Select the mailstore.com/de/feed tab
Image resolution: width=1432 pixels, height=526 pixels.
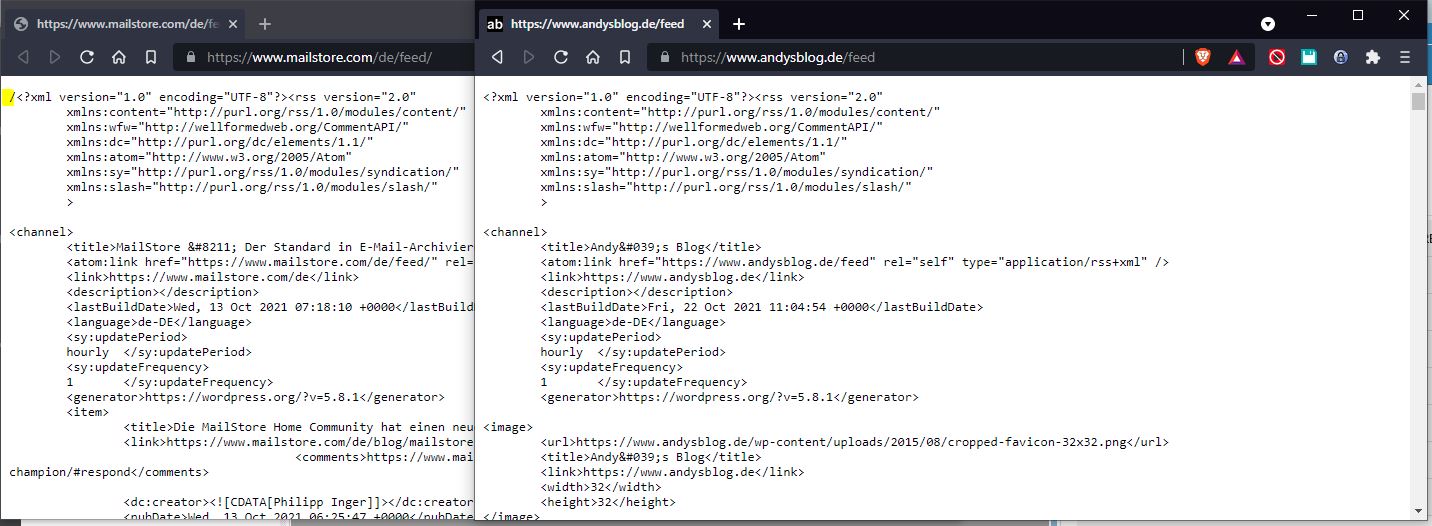[x=120, y=23]
